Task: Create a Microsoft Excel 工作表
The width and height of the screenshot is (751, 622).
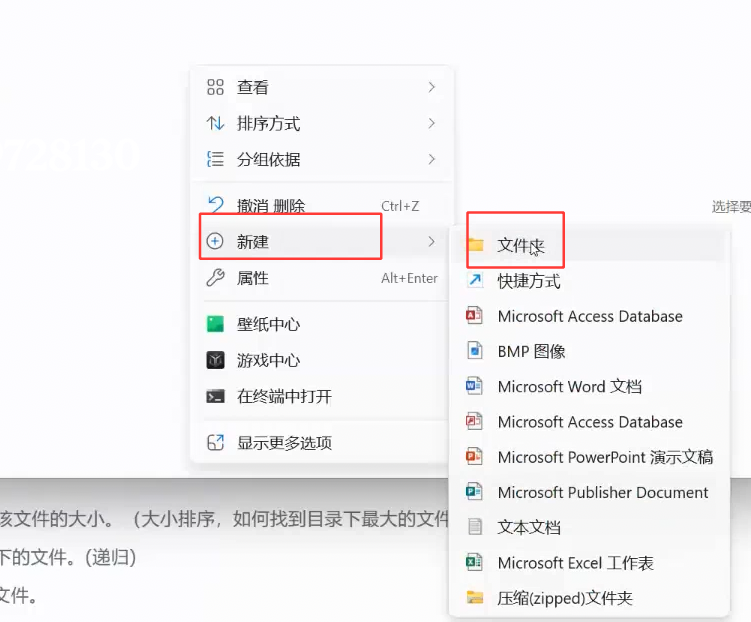Action: coord(590,563)
